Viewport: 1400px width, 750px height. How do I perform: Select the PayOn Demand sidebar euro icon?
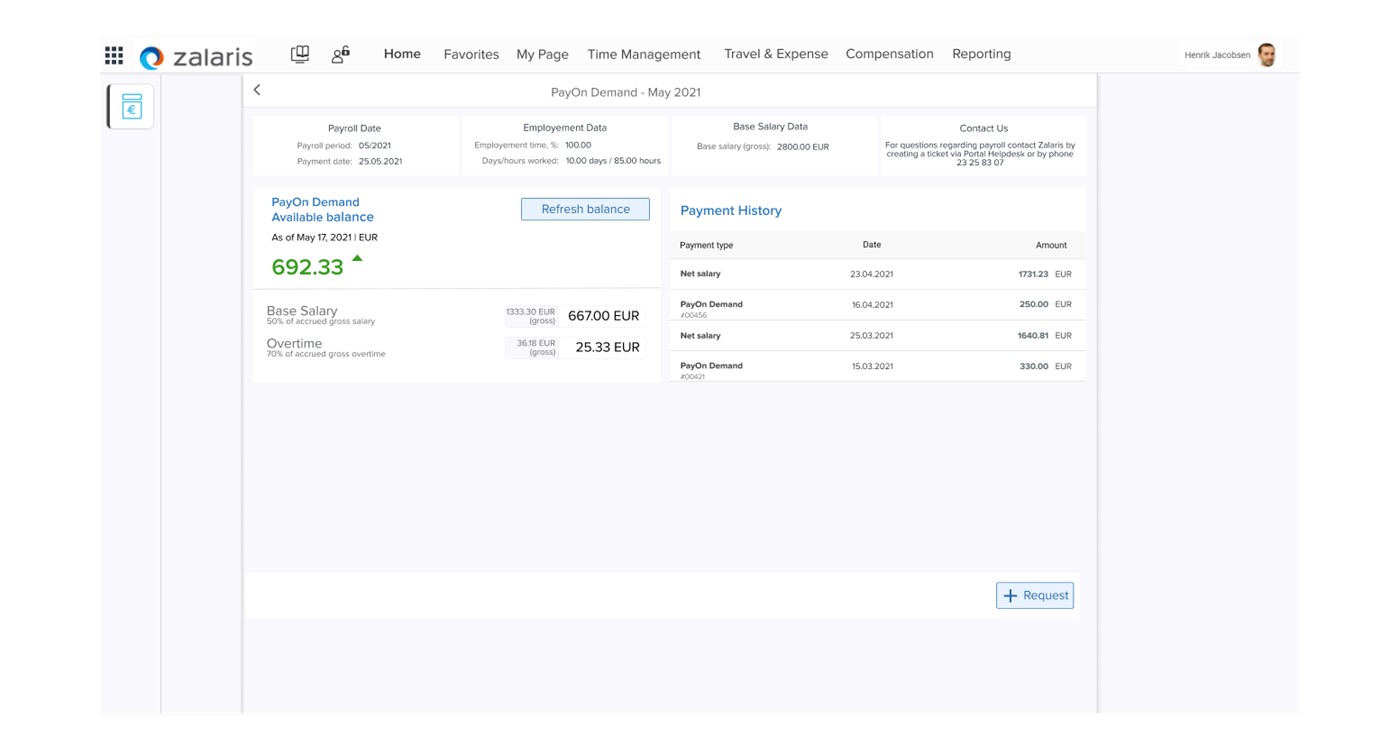(x=131, y=107)
